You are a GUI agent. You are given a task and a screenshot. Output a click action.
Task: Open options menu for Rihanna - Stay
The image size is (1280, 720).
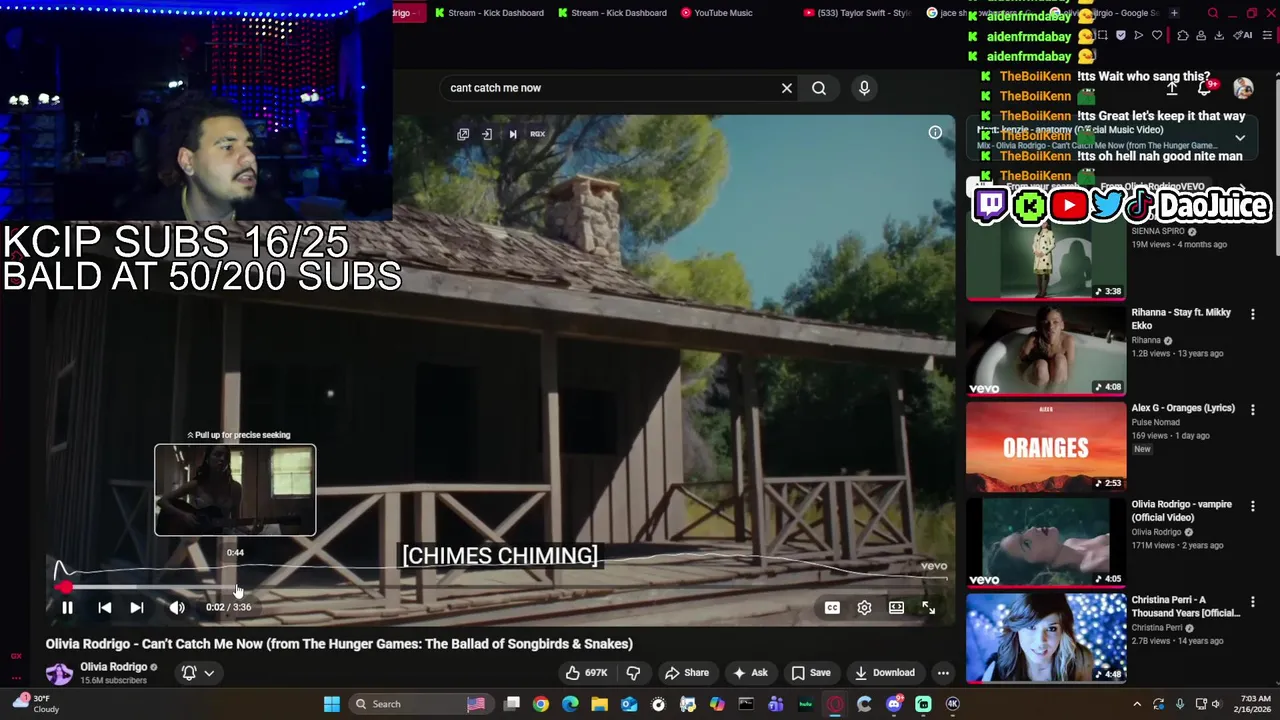(1252, 314)
